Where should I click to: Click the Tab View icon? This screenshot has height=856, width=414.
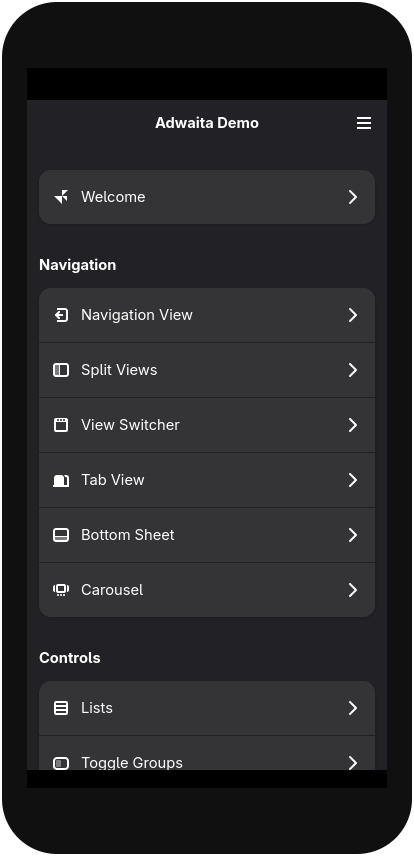point(61,480)
